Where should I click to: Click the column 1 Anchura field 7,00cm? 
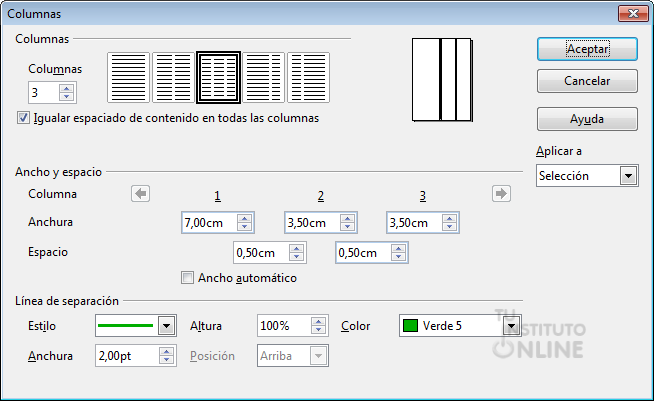(208, 224)
